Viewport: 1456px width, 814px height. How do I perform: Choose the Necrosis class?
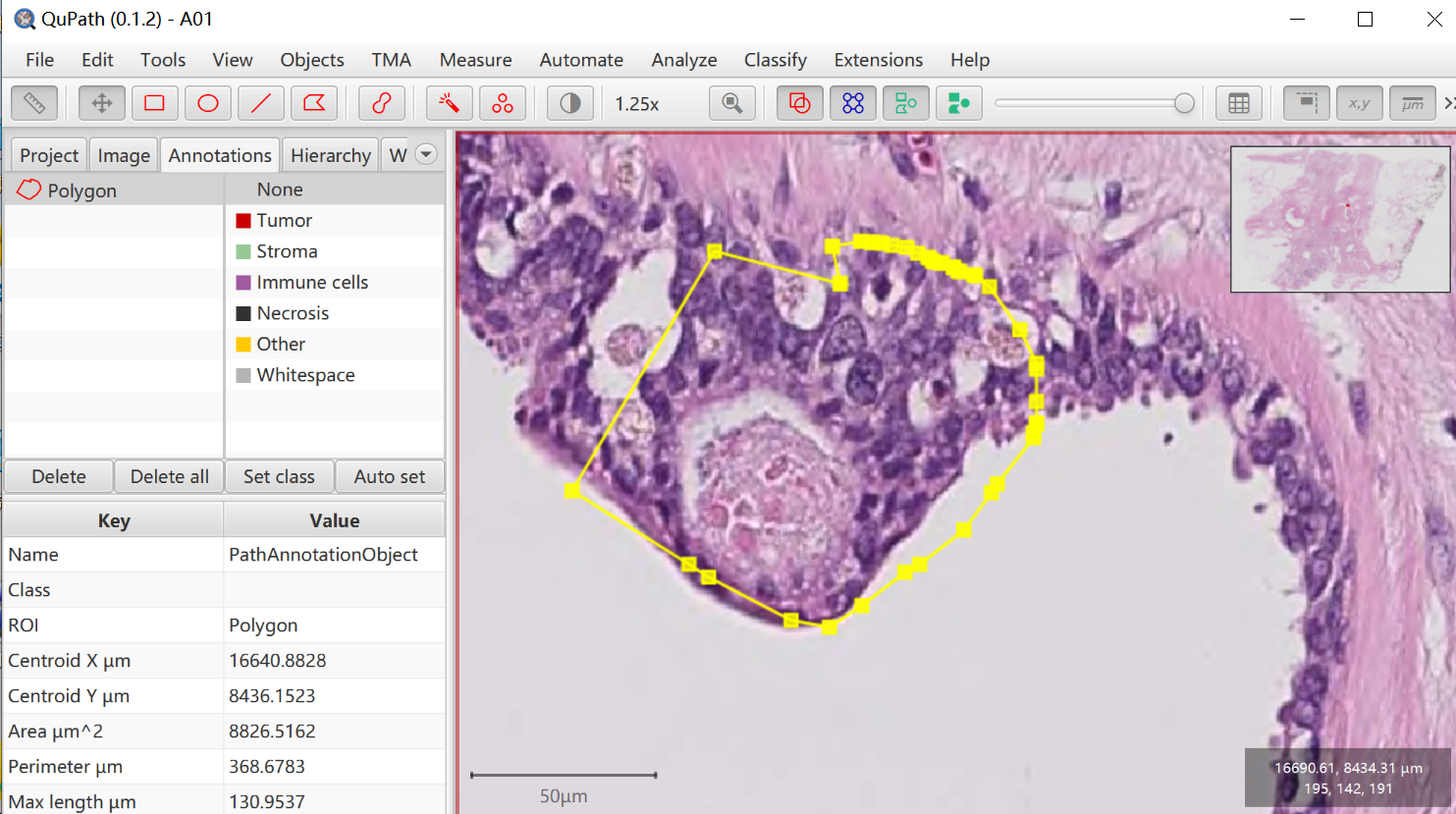click(x=335, y=313)
